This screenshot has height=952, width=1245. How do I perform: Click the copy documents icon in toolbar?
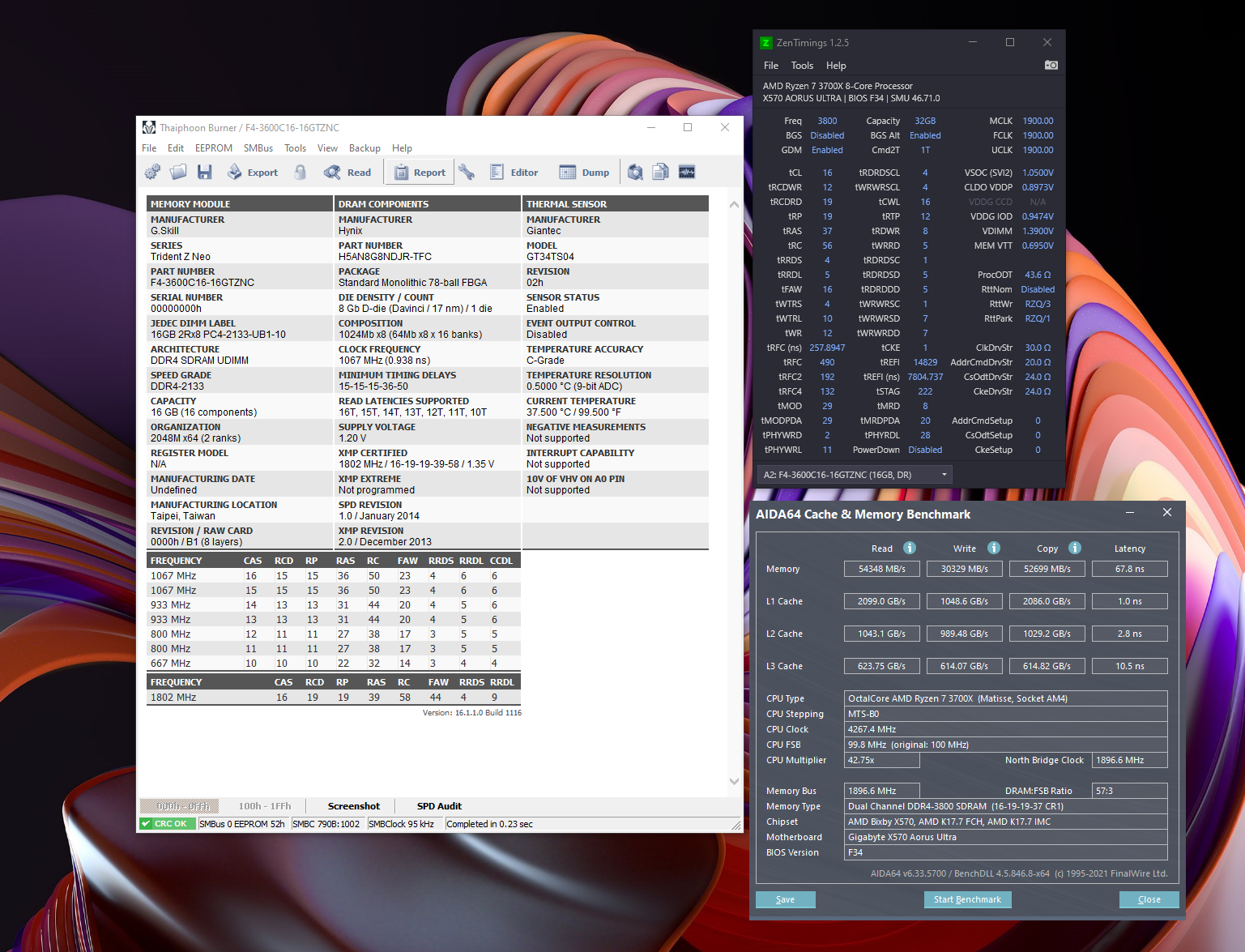point(661,172)
